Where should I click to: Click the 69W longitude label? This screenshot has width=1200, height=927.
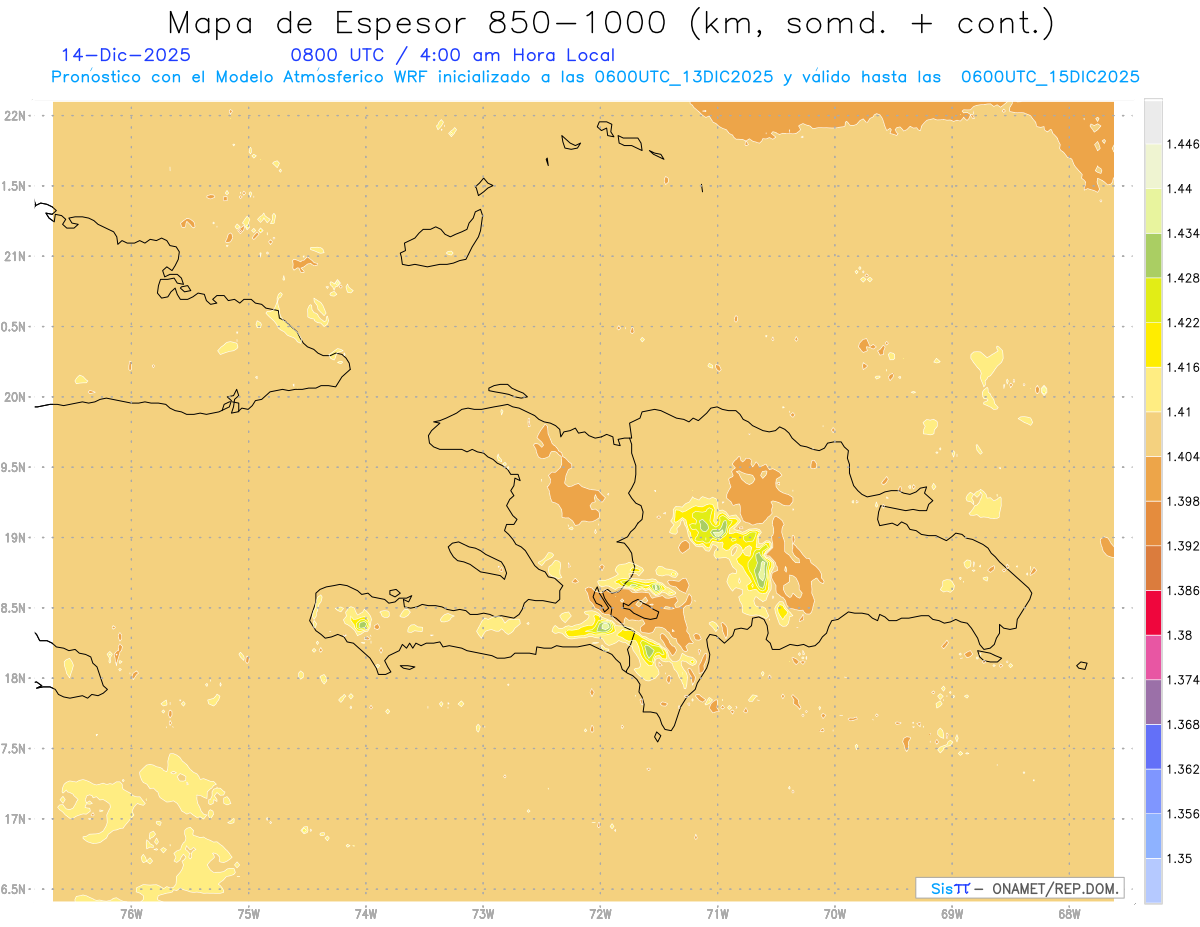(952, 913)
